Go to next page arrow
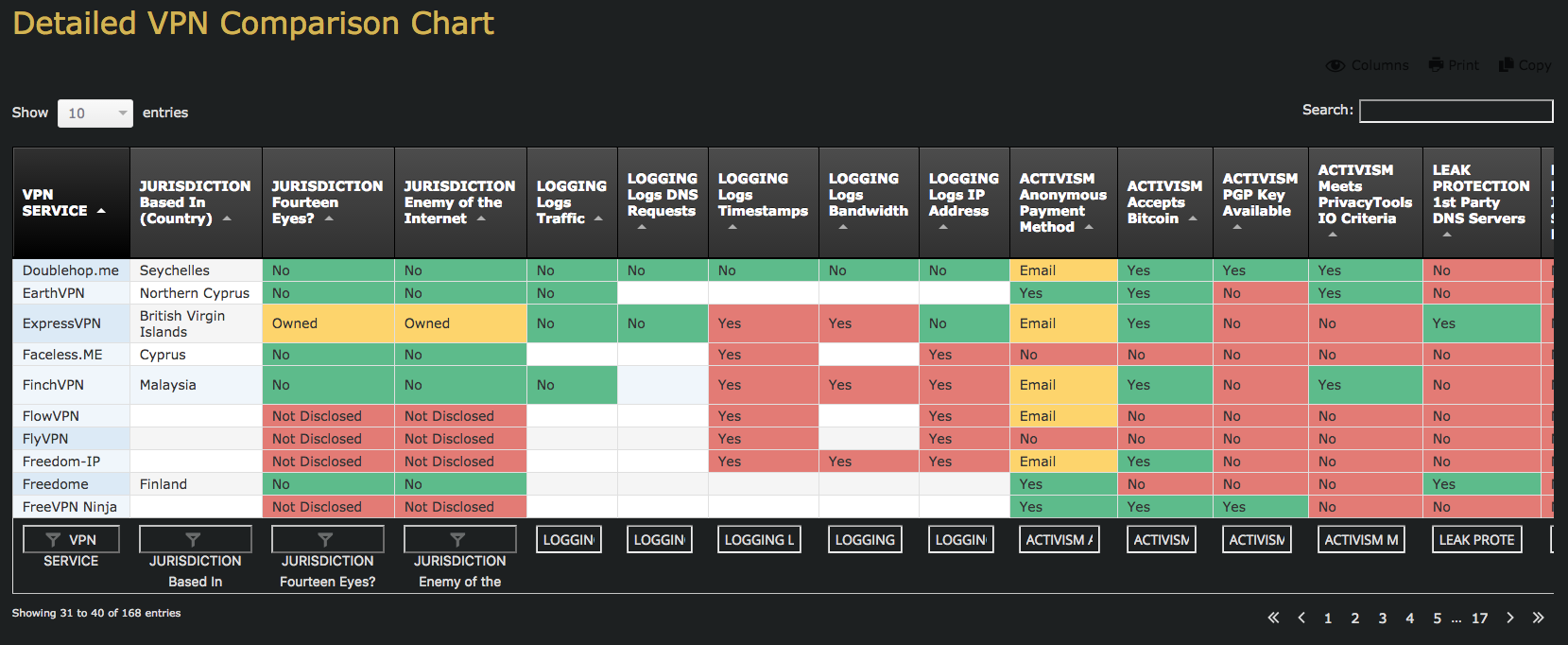Image resolution: width=1568 pixels, height=645 pixels. (x=1510, y=618)
